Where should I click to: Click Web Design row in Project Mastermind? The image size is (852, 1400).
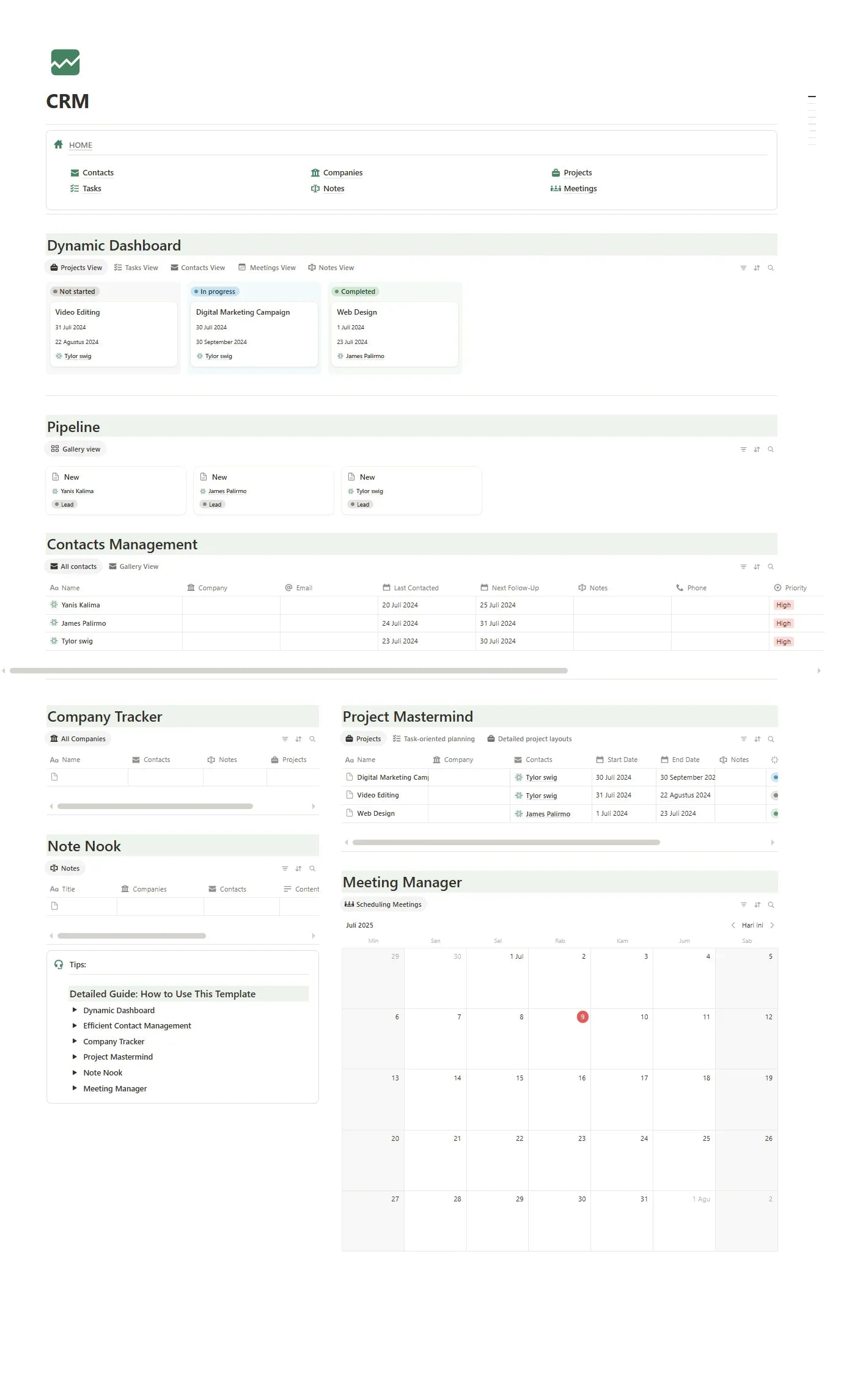pos(559,813)
